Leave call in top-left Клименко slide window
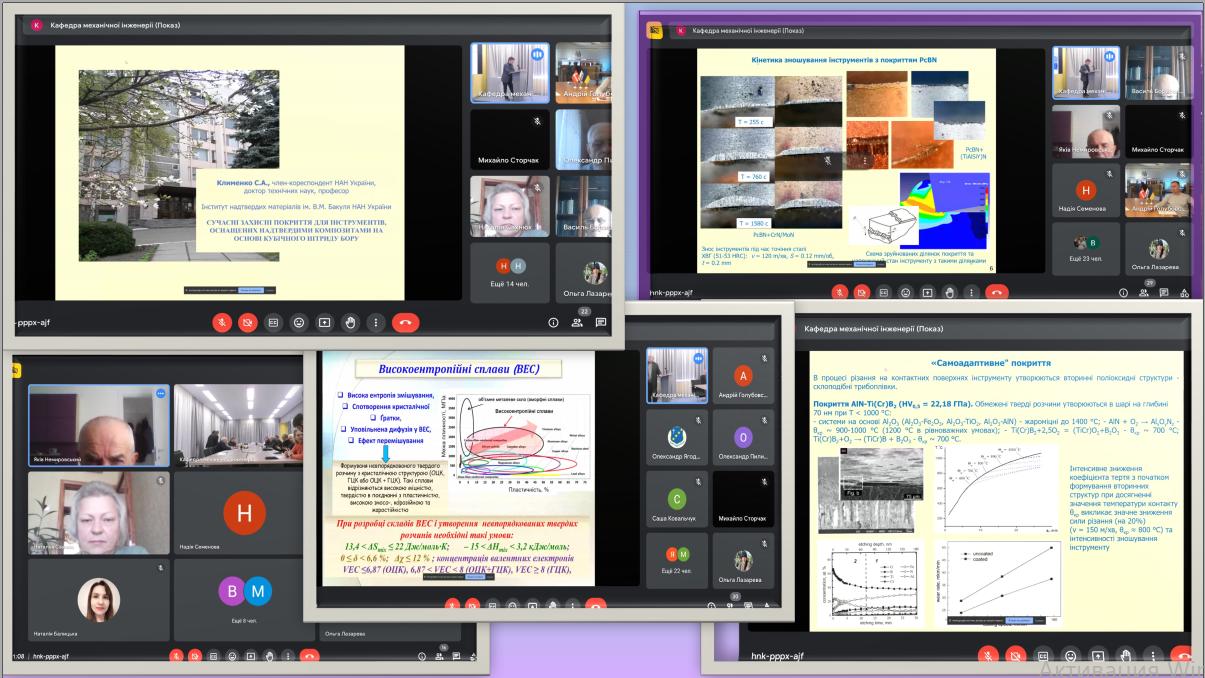 [405, 323]
